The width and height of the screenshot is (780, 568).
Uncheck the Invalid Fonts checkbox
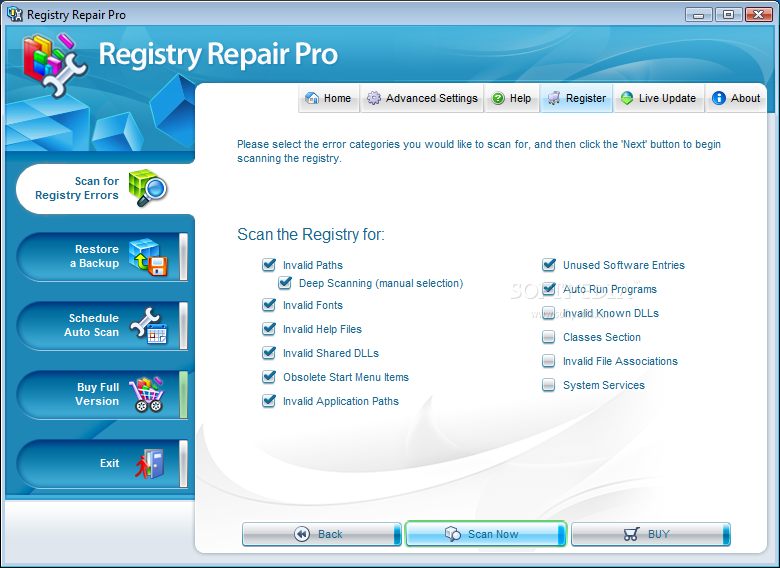click(x=269, y=304)
